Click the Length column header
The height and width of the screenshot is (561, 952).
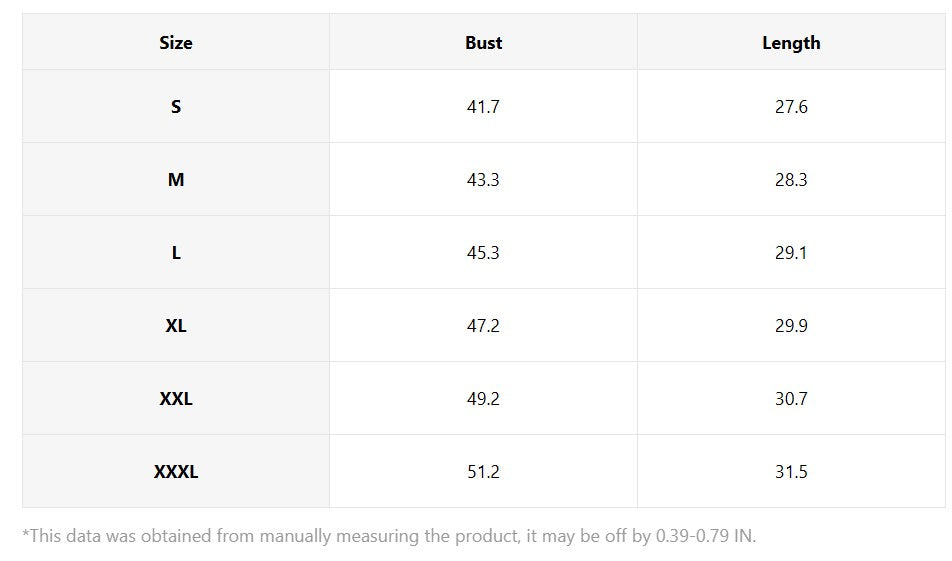[791, 43]
